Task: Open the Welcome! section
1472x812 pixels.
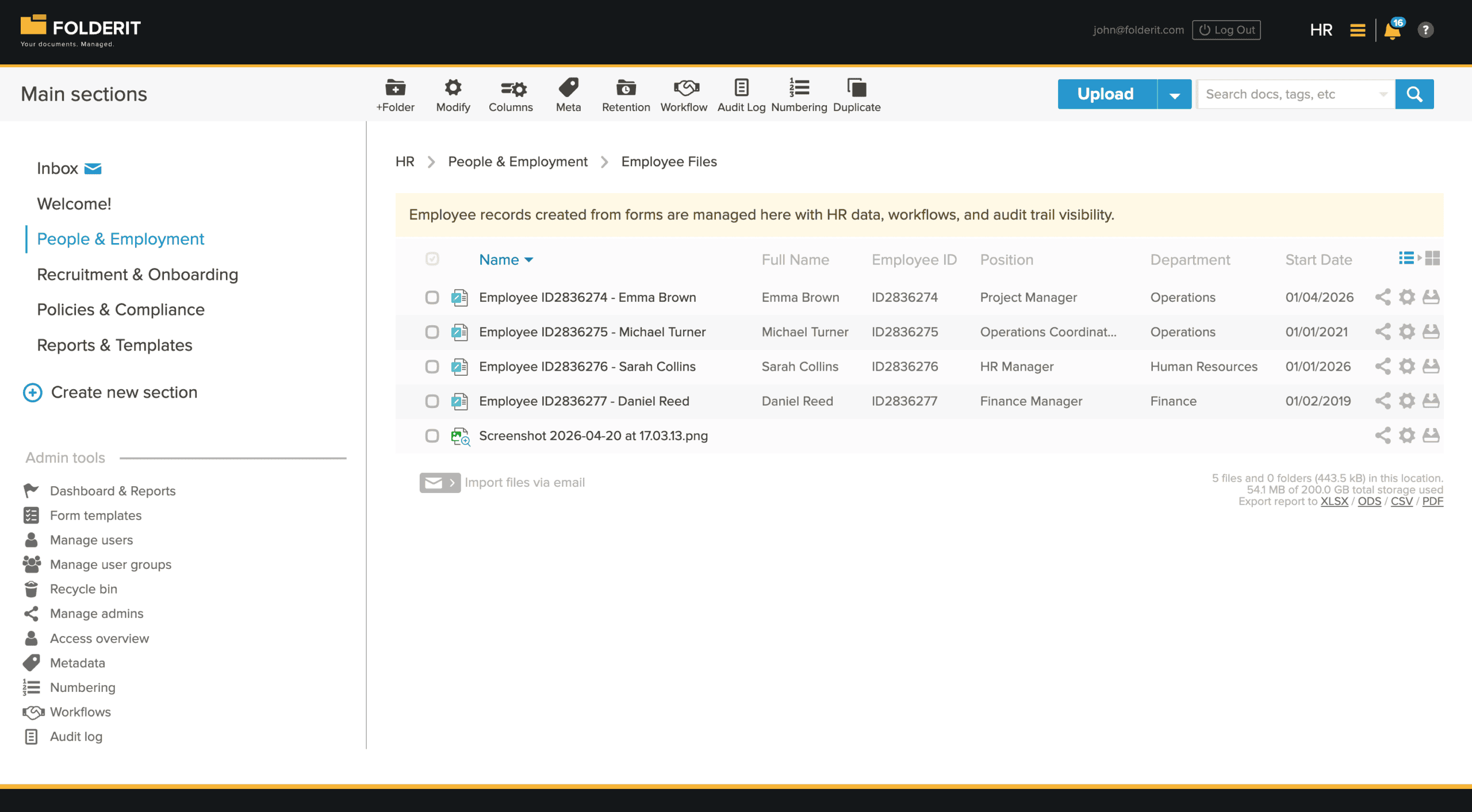Action: click(74, 204)
